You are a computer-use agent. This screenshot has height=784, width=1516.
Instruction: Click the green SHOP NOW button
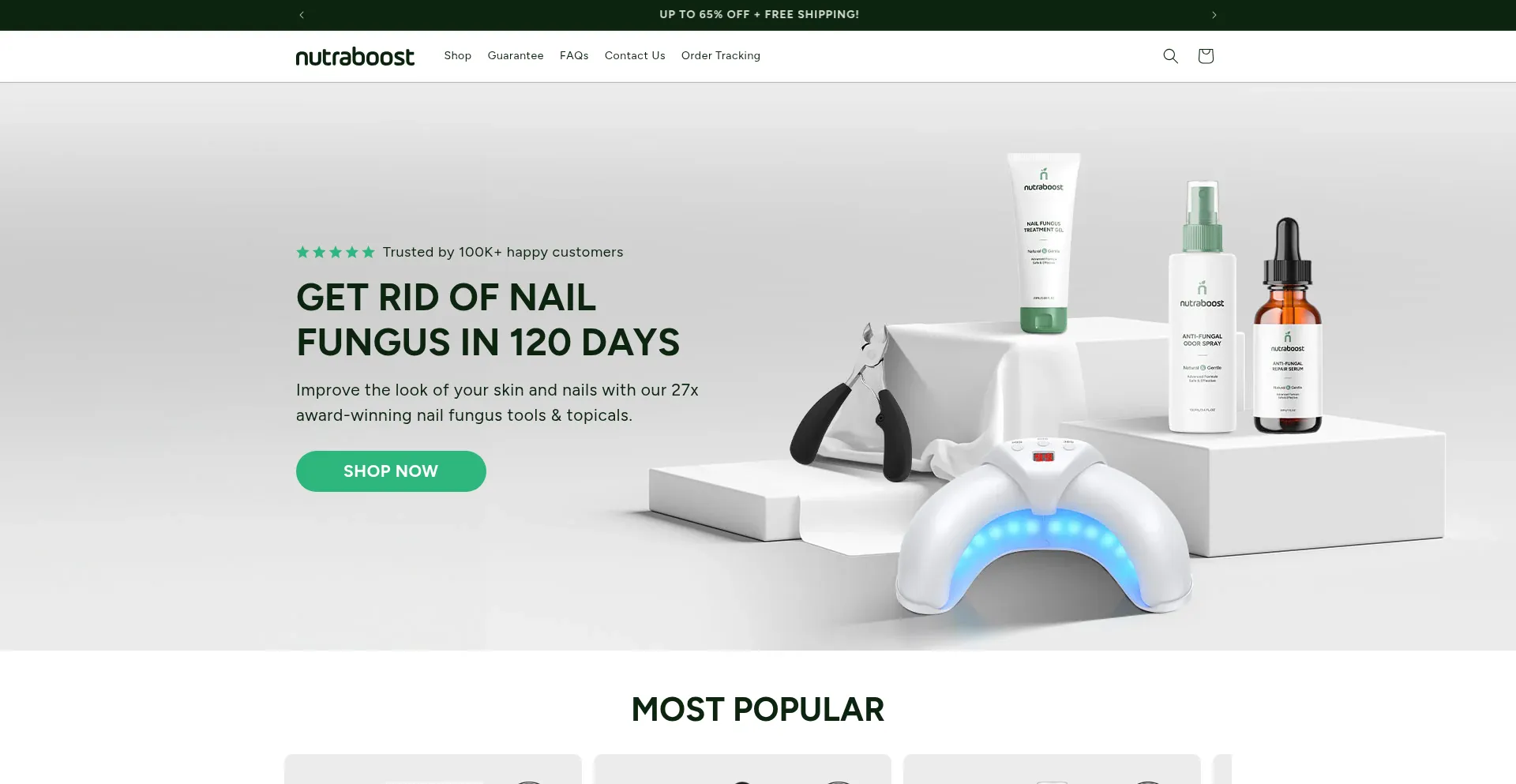[391, 471]
